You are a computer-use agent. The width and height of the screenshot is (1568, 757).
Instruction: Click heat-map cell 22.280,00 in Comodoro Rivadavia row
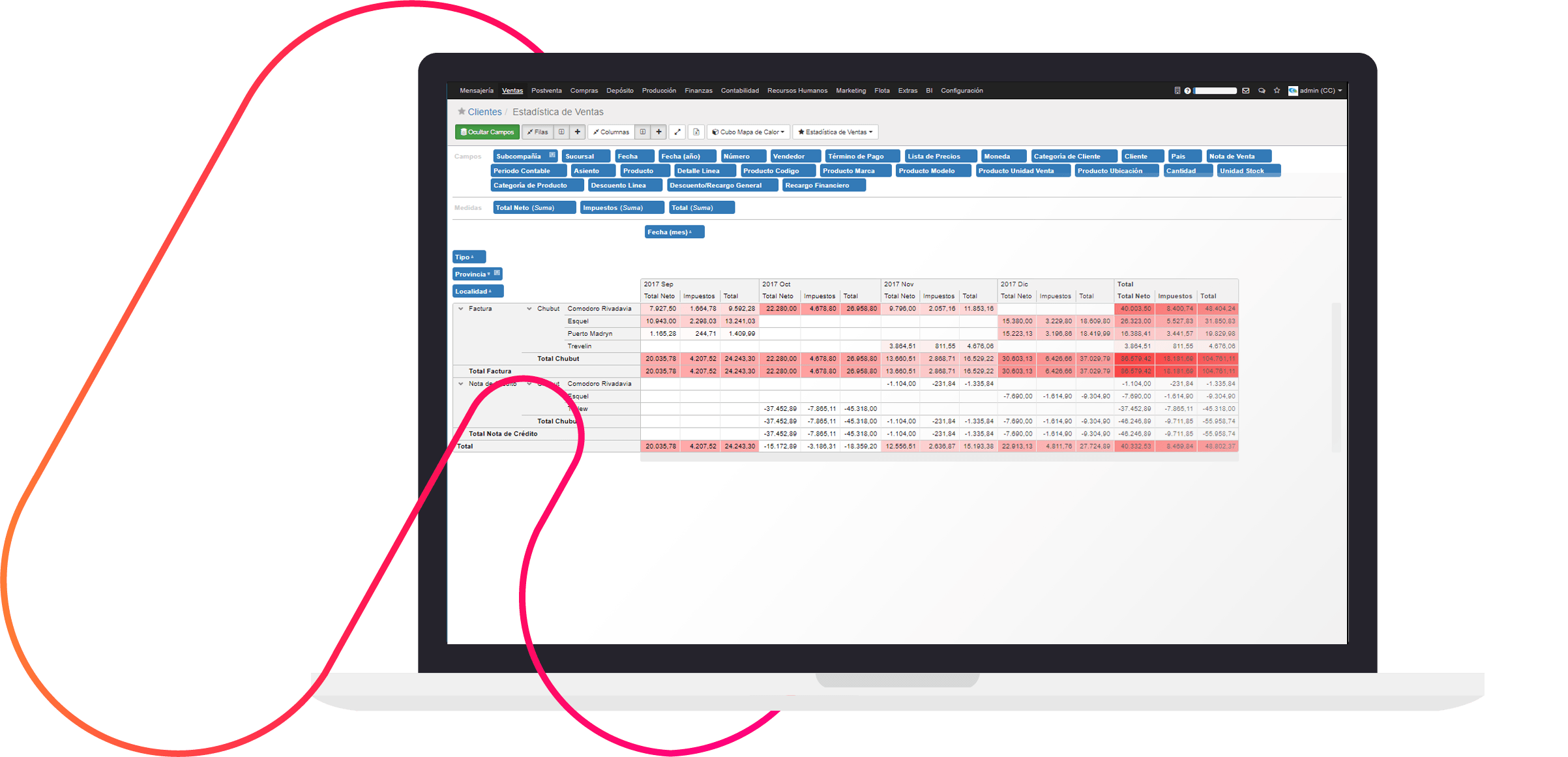[779, 309]
